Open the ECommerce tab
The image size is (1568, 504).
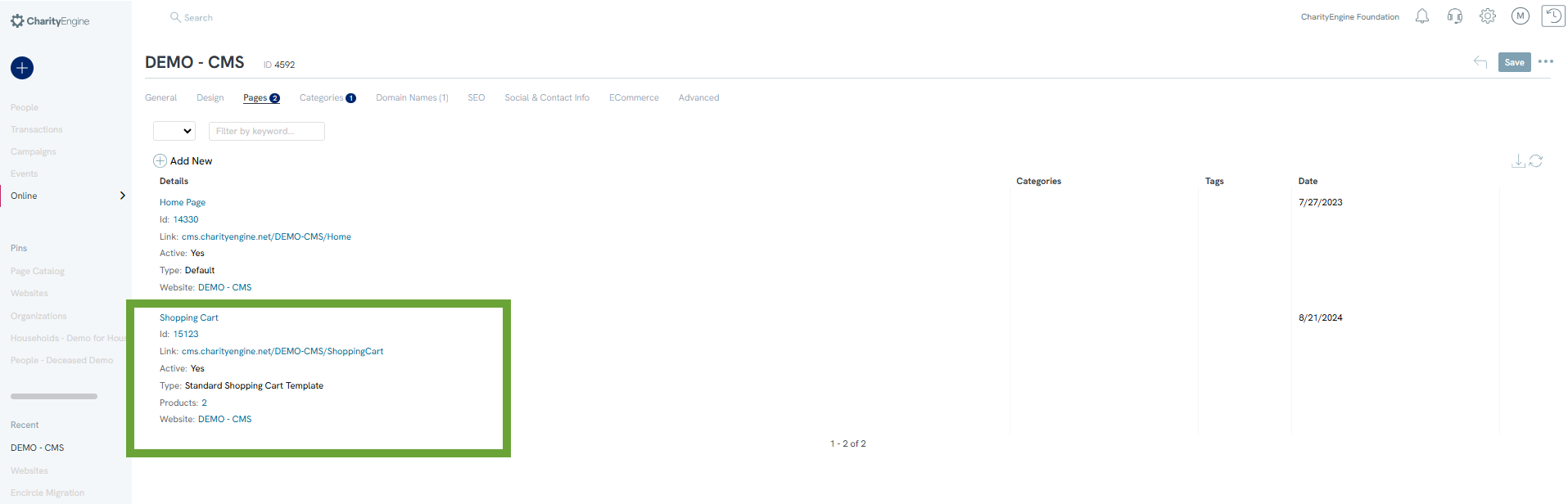click(634, 97)
